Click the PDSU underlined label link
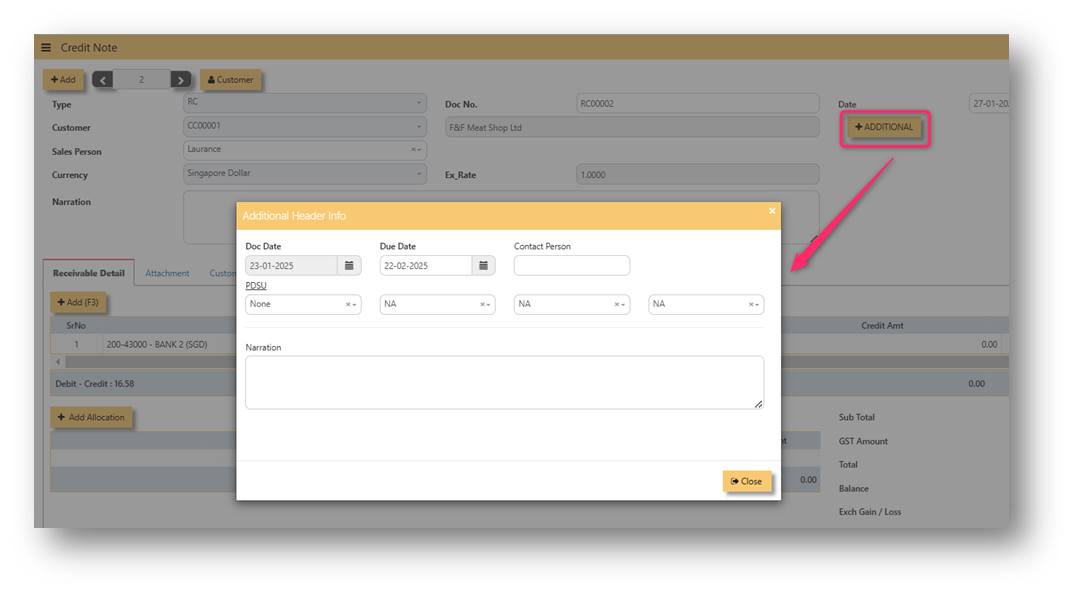The height and width of the screenshot is (594, 1075). click(256, 285)
